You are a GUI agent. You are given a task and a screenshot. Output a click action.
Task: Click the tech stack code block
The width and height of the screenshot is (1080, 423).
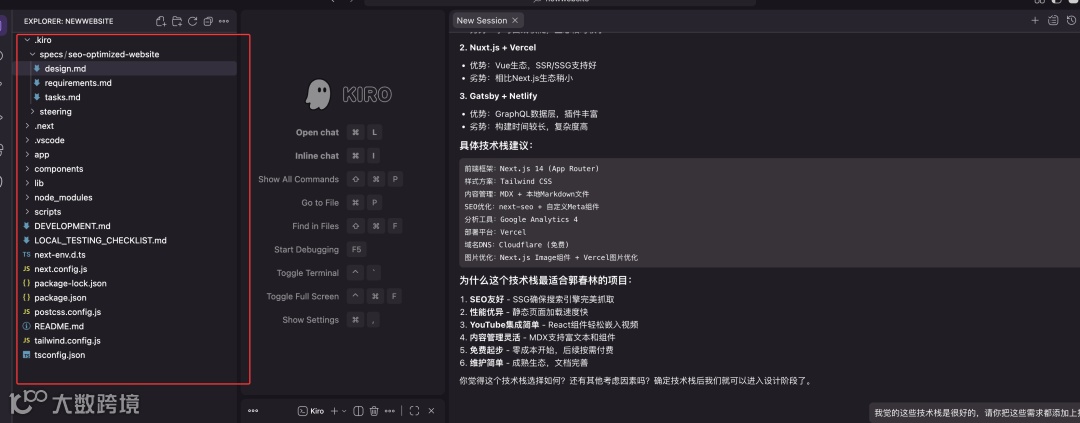(769, 213)
